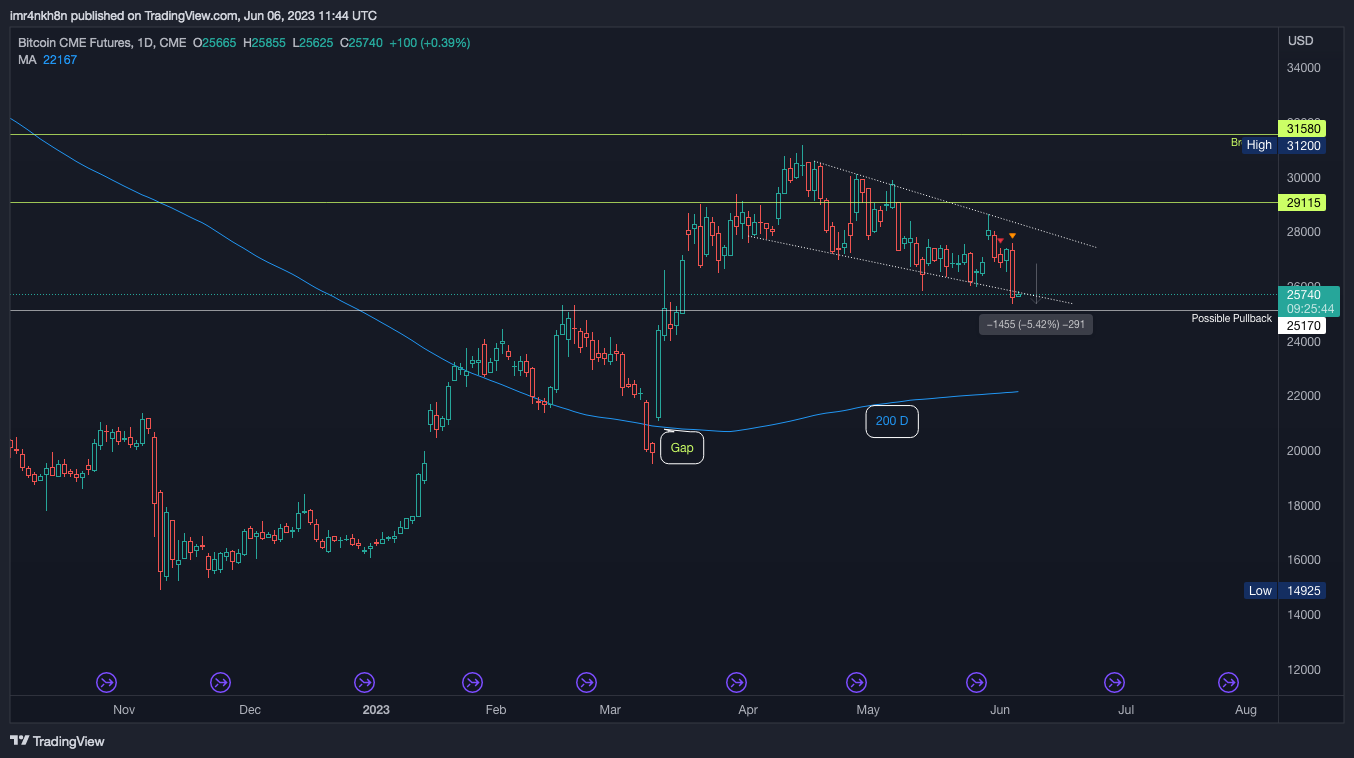Click the orange triangle marker above June candle

point(1013,236)
